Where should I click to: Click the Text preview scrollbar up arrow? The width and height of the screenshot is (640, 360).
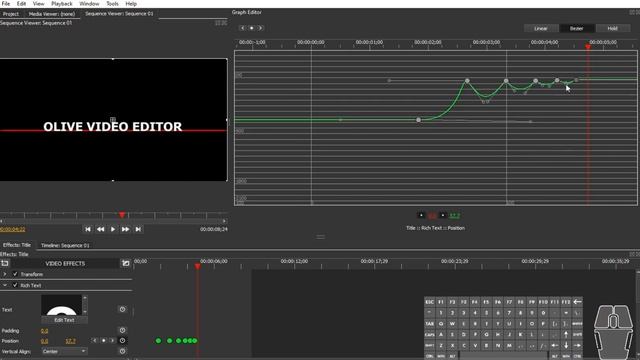click(x=85, y=298)
